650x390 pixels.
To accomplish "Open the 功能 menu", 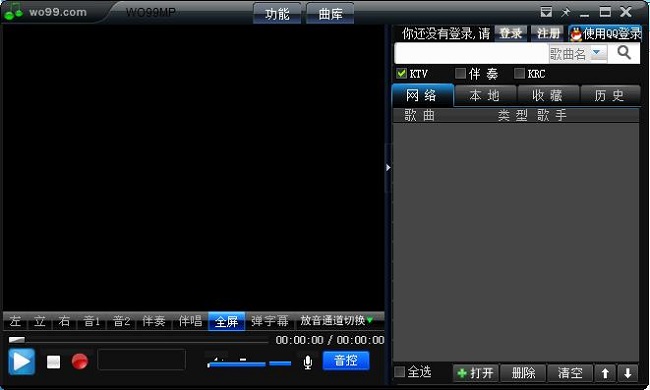I will 277,14.
